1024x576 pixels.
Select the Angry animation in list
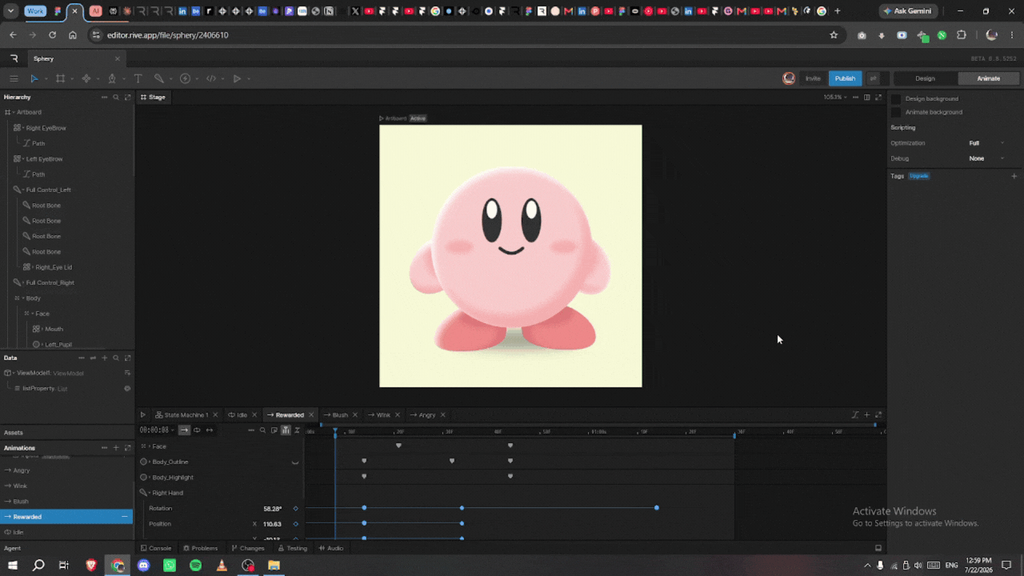66,470
